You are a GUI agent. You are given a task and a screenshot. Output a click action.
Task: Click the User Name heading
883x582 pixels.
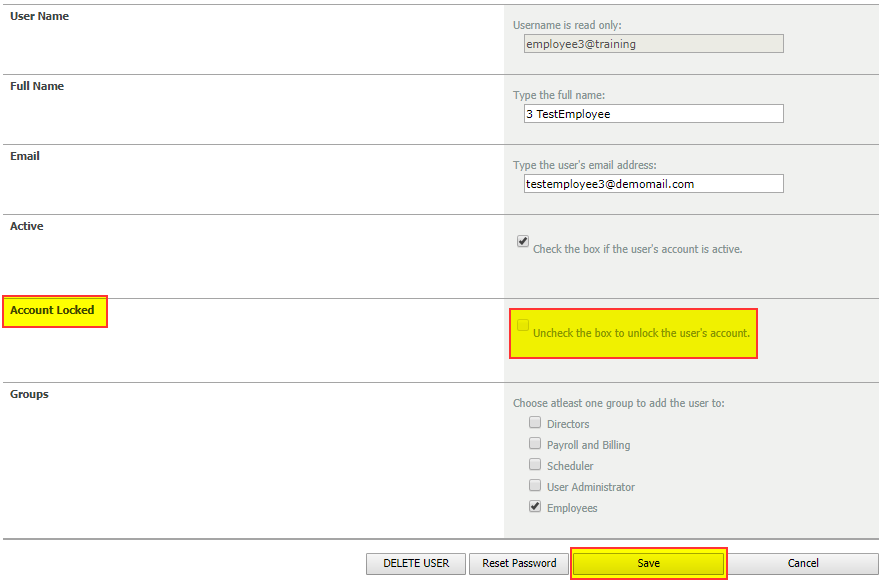point(39,15)
